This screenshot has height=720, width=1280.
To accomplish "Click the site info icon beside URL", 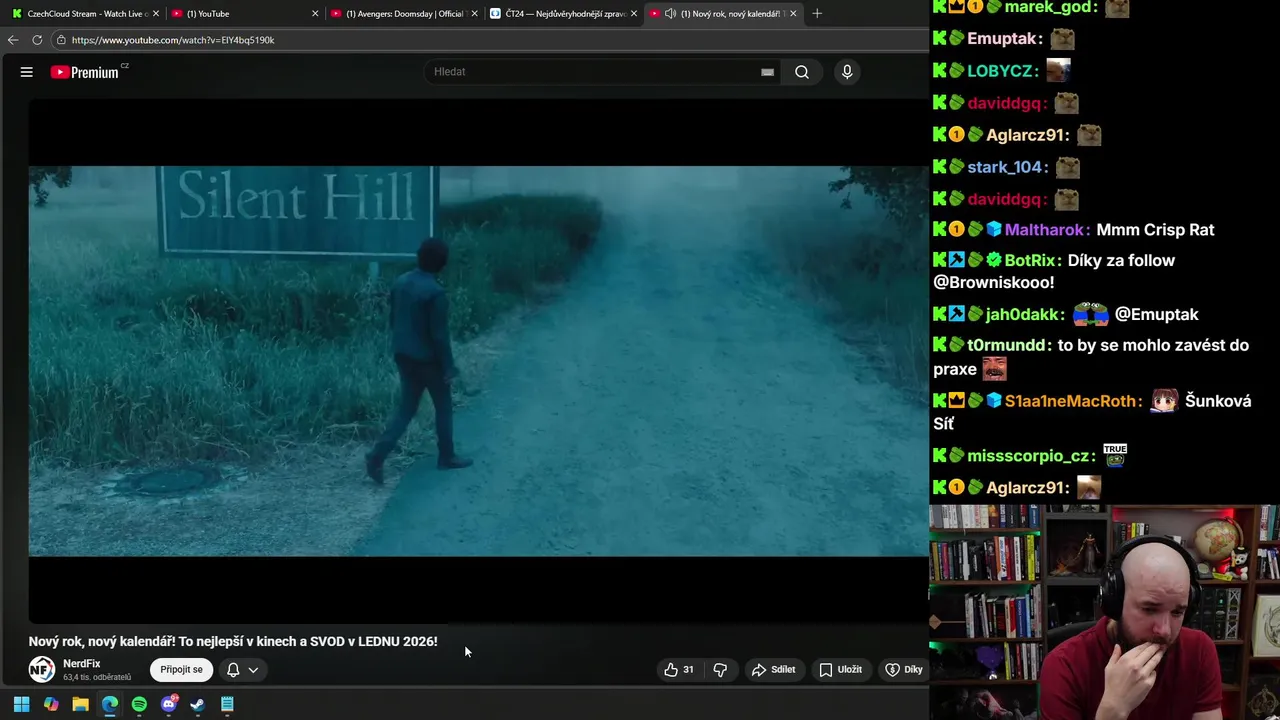I will [61, 40].
